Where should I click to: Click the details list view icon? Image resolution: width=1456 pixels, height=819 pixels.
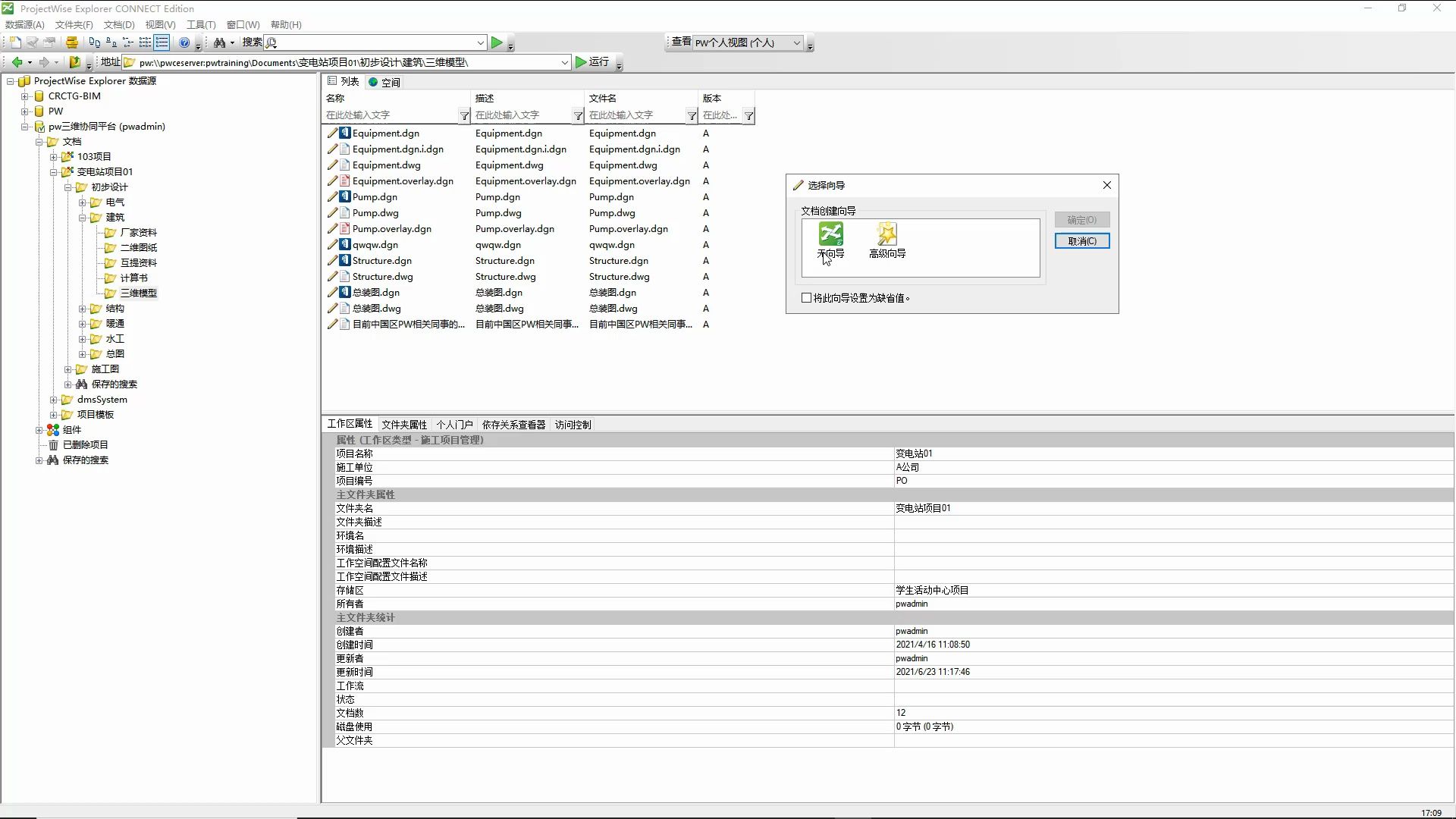pos(162,42)
